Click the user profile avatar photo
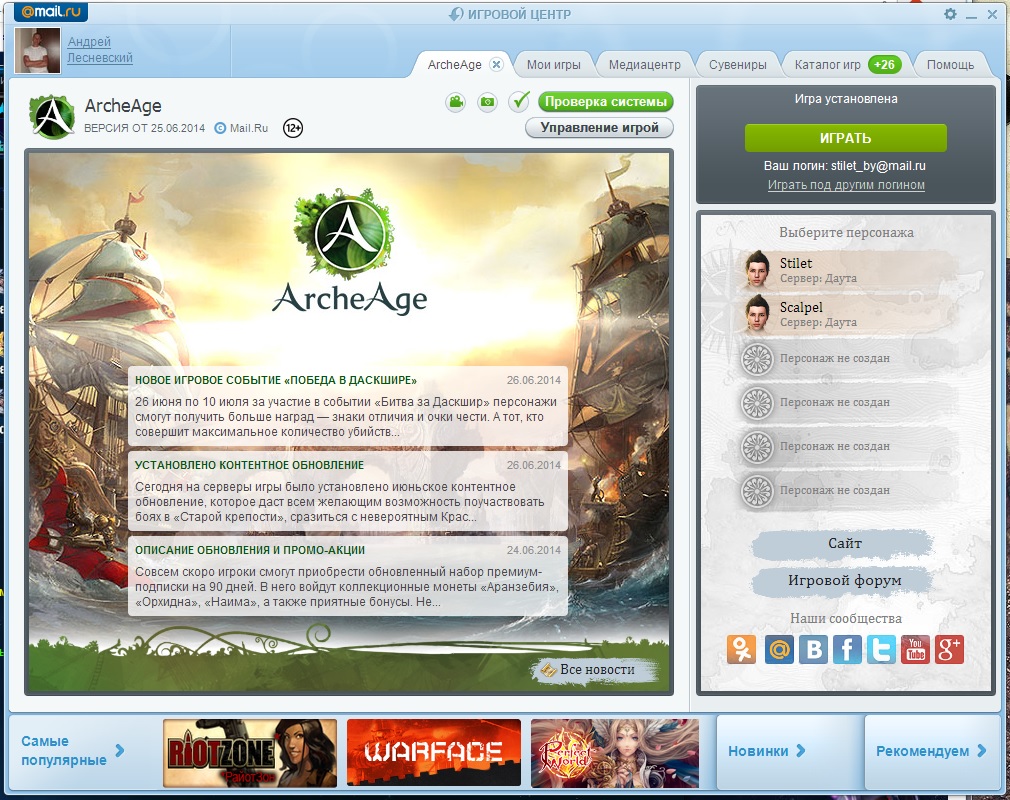This screenshot has width=1010, height=800. click(37, 50)
